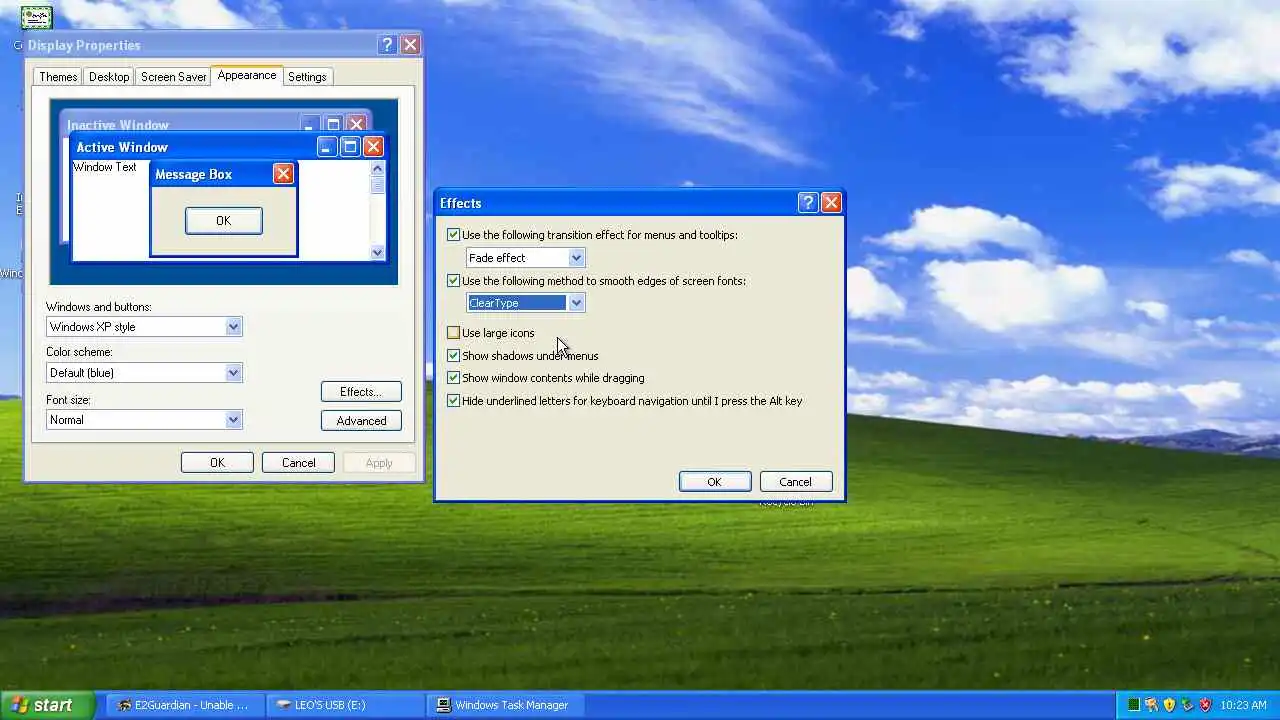1280x720 pixels.
Task: Click the Effects... button
Action: (361, 392)
